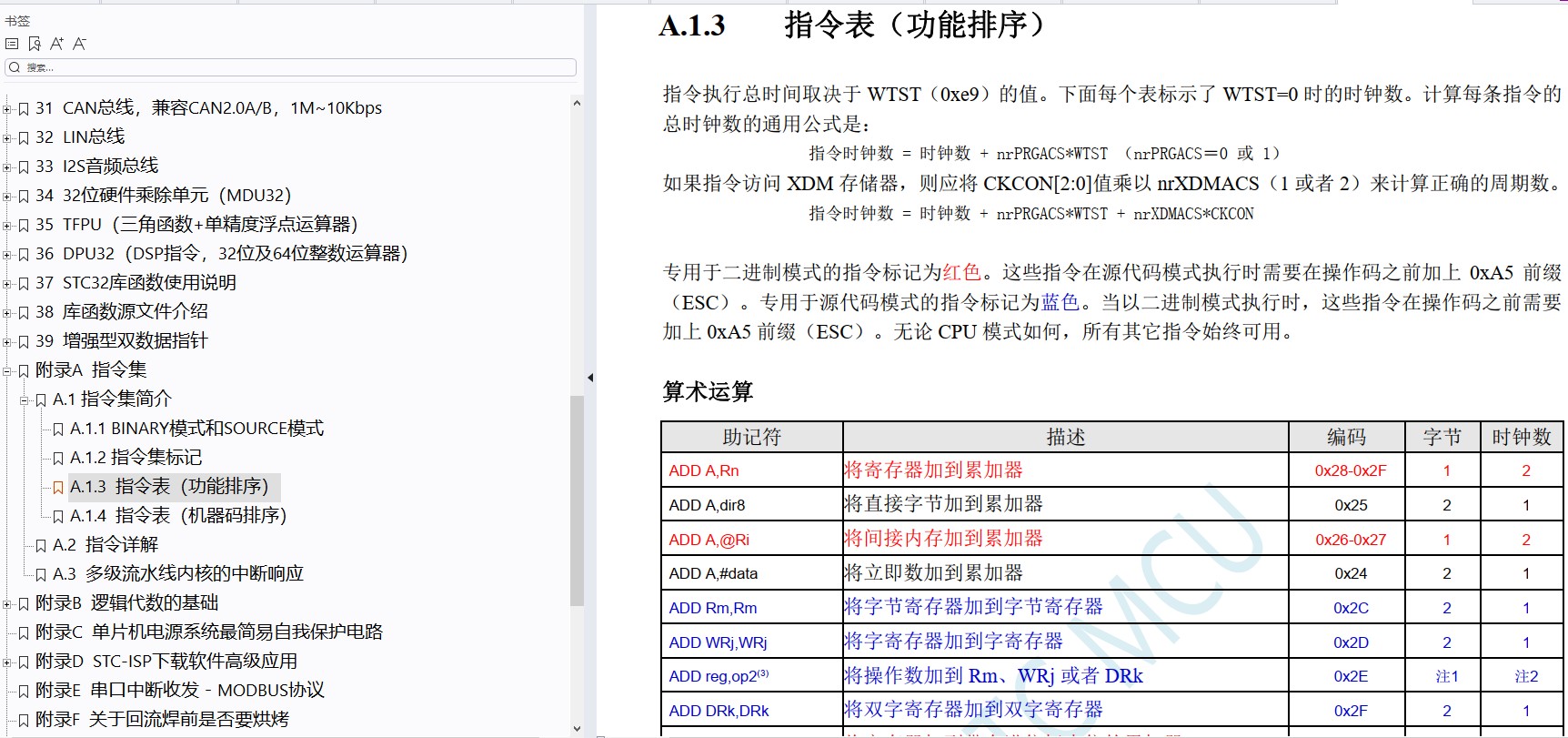The height and width of the screenshot is (738, 1568).
Task: Click the bookmark icon beside 附录C 单片机电源
Action: 24,633
